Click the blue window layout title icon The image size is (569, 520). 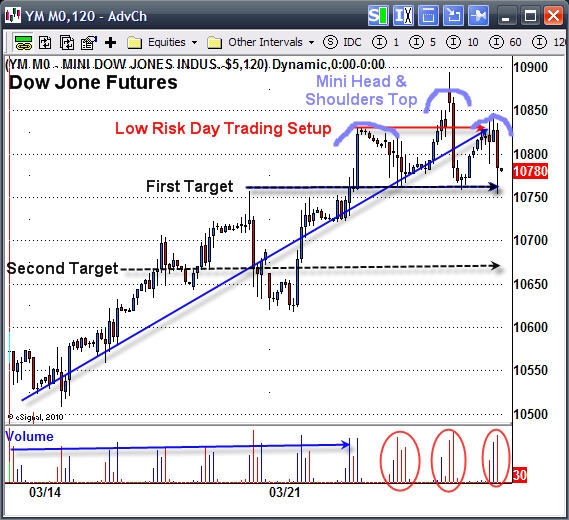point(428,16)
